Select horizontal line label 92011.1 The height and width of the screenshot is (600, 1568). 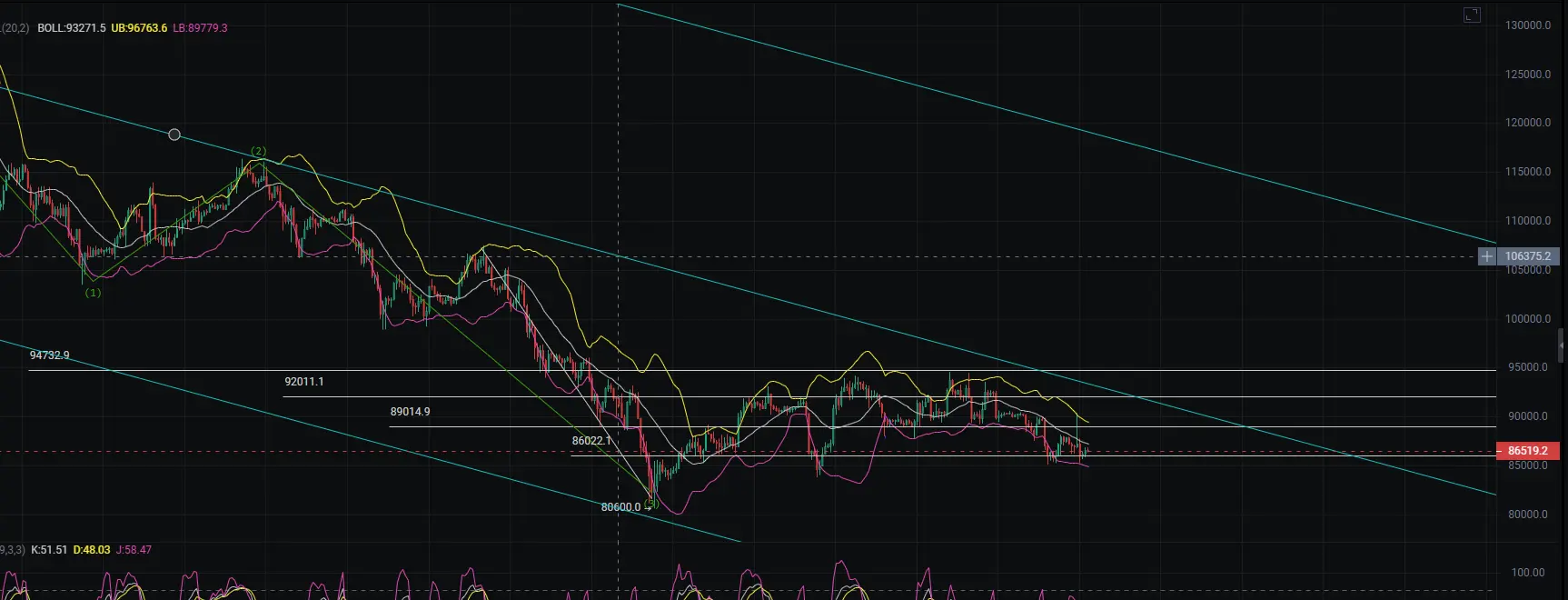[x=303, y=382]
